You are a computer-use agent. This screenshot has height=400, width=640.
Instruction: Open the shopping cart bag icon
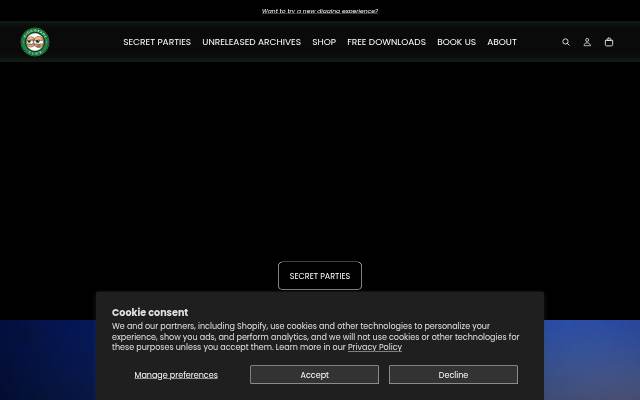coord(609,42)
